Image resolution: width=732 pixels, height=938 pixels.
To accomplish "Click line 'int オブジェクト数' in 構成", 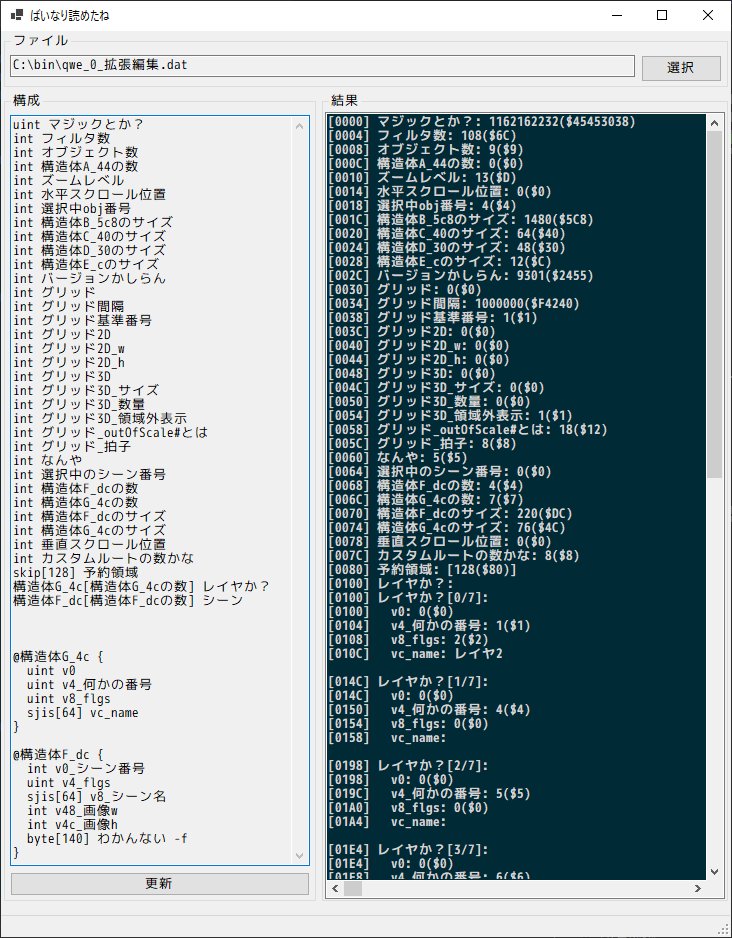I will point(75,153).
